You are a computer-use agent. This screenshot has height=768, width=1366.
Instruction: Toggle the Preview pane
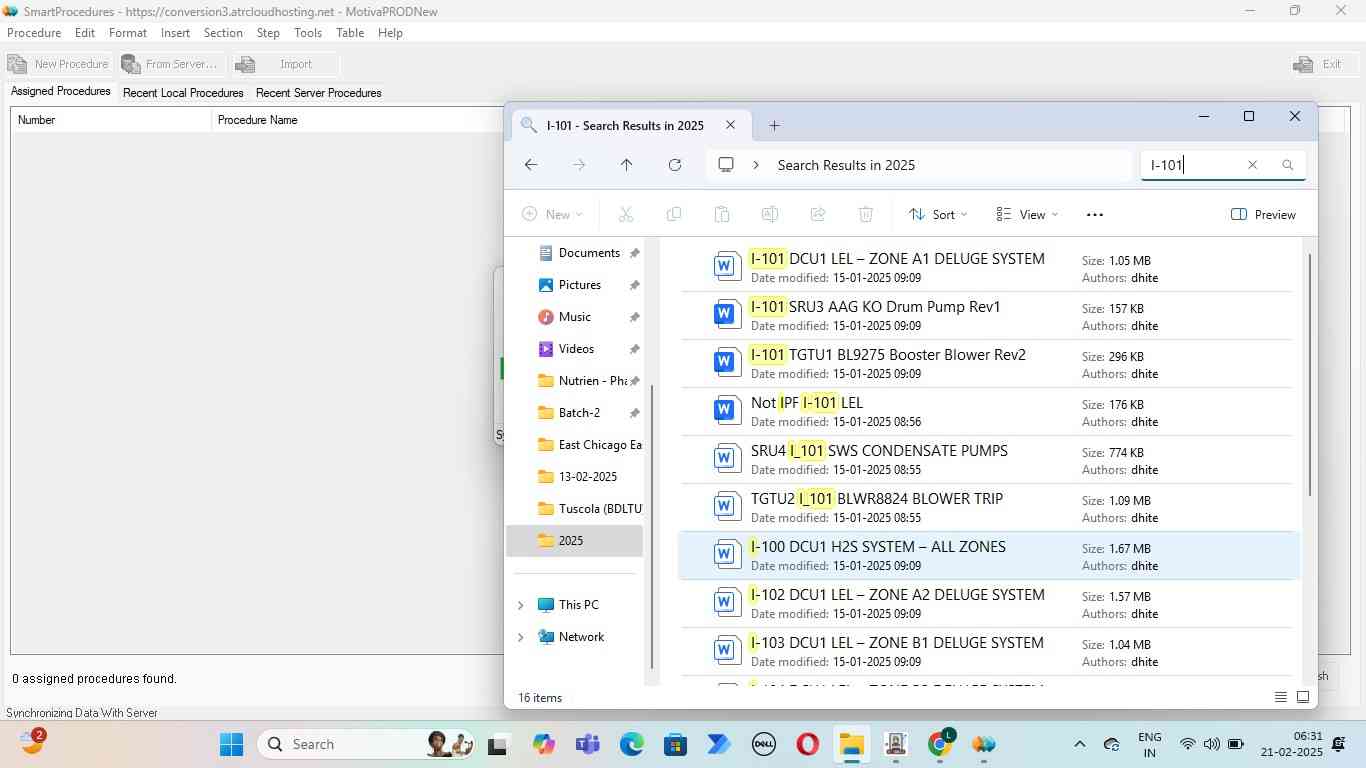(1263, 214)
